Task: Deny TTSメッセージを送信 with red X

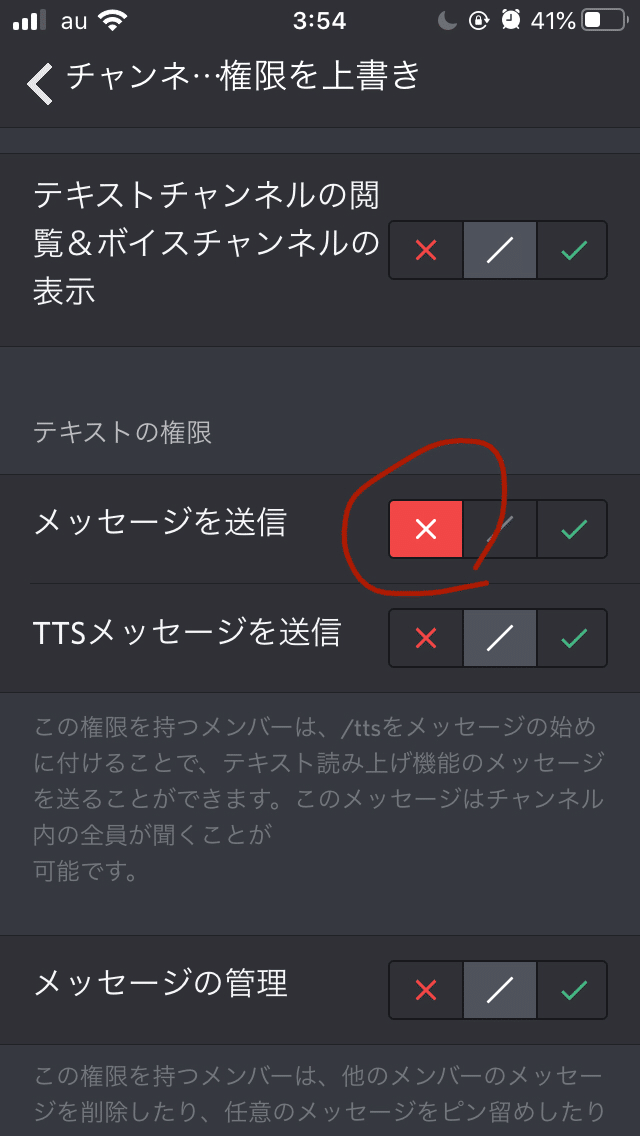Action: click(x=426, y=638)
